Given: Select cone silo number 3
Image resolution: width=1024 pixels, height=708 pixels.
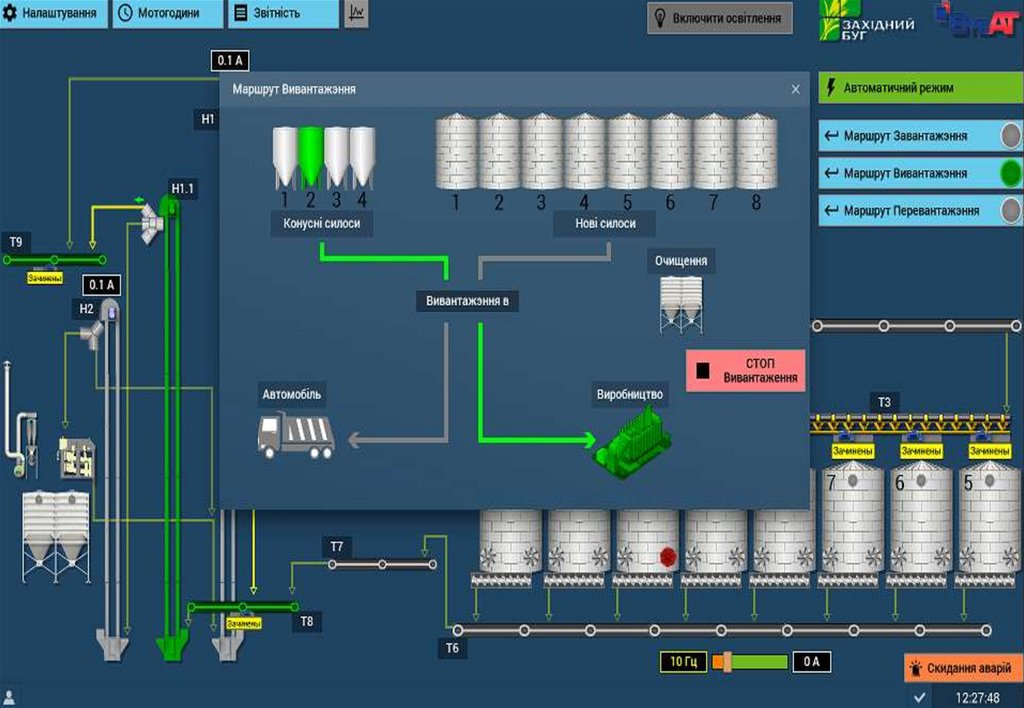Looking at the screenshot, I should (336, 158).
